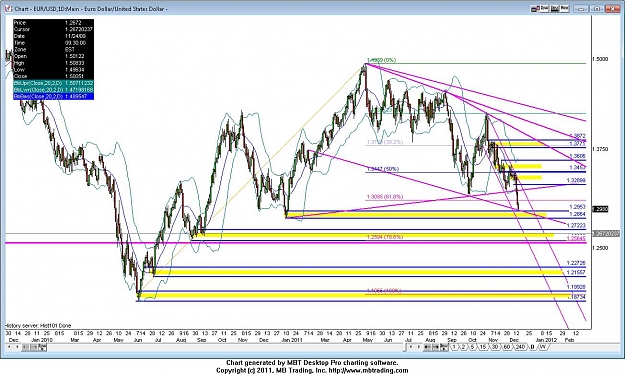Click the 1.3750 price axis label

(x=600, y=149)
